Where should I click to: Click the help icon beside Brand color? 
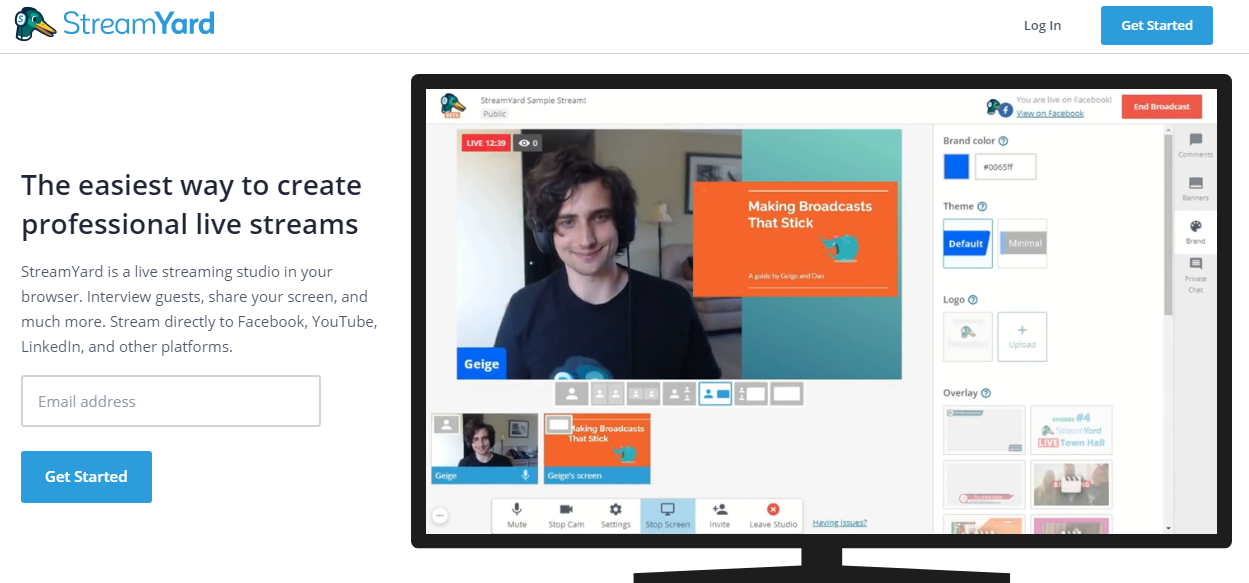[x=1003, y=142]
